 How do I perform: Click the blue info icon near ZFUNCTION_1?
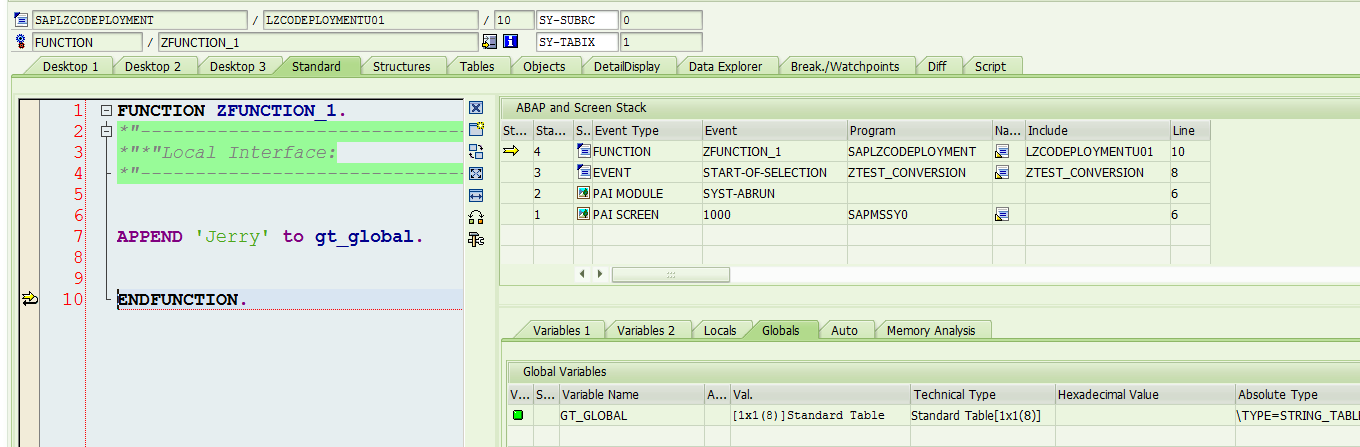point(510,42)
